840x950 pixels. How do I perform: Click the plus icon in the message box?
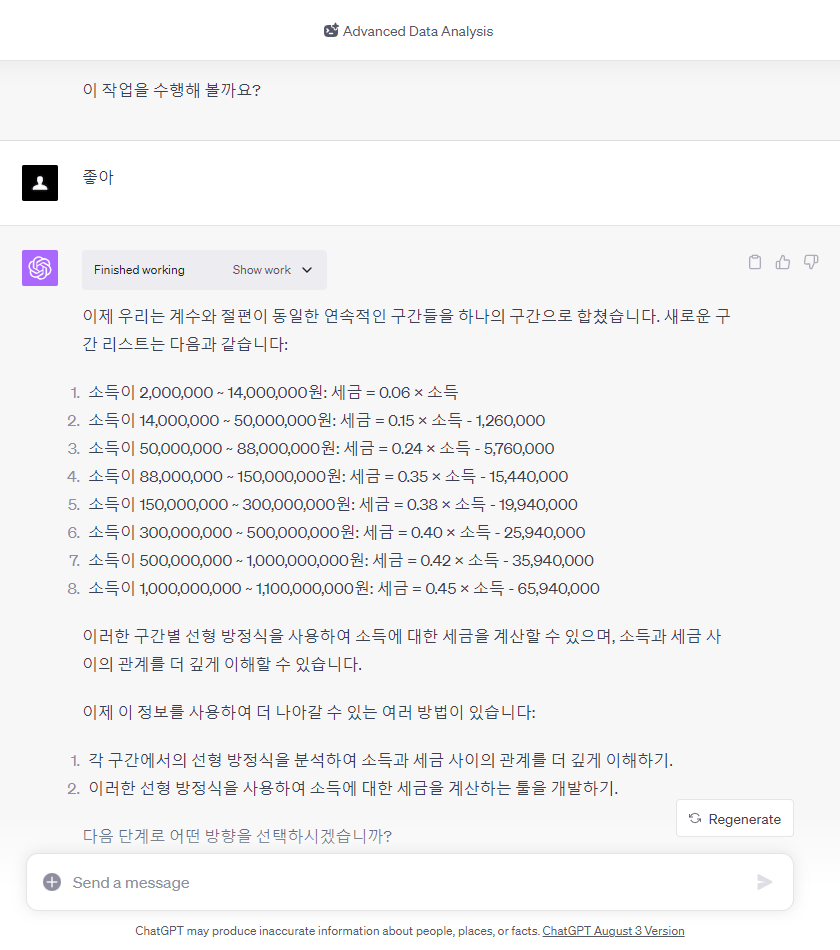pos(52,882)
